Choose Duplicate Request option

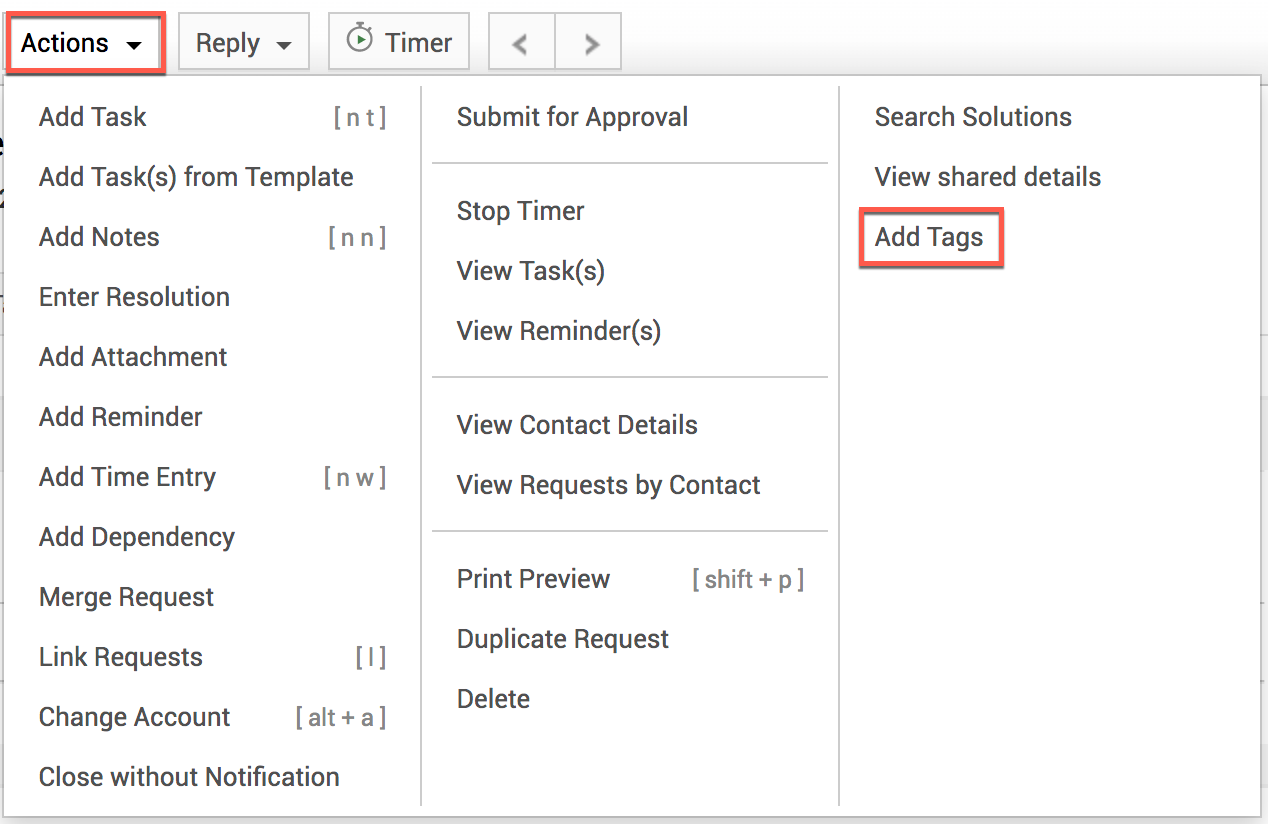[x=562, y=639]
